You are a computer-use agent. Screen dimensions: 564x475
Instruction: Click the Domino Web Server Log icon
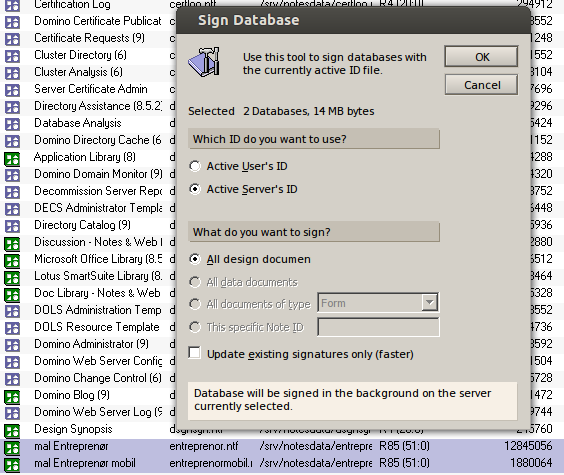tap(12, 413)
